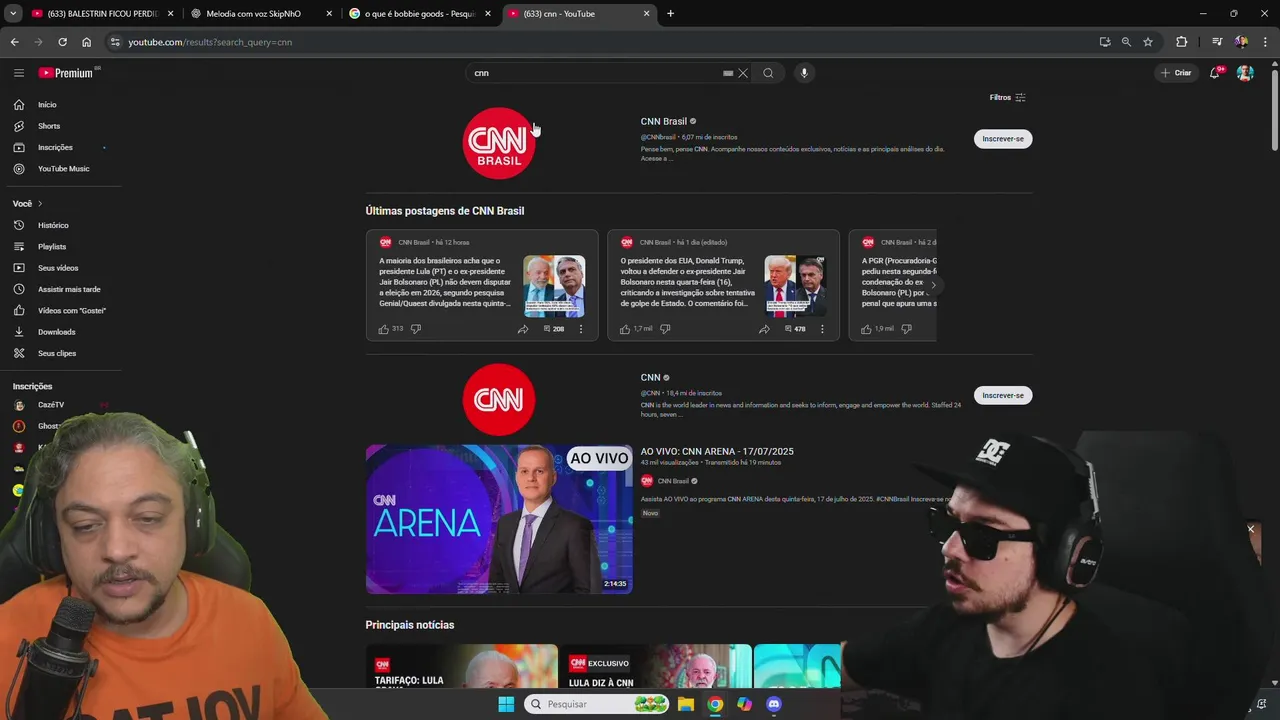This screenshot has width=1280, height=720.
Task: Open Histórico in the sidebar
Action: (x=53, y=225)
